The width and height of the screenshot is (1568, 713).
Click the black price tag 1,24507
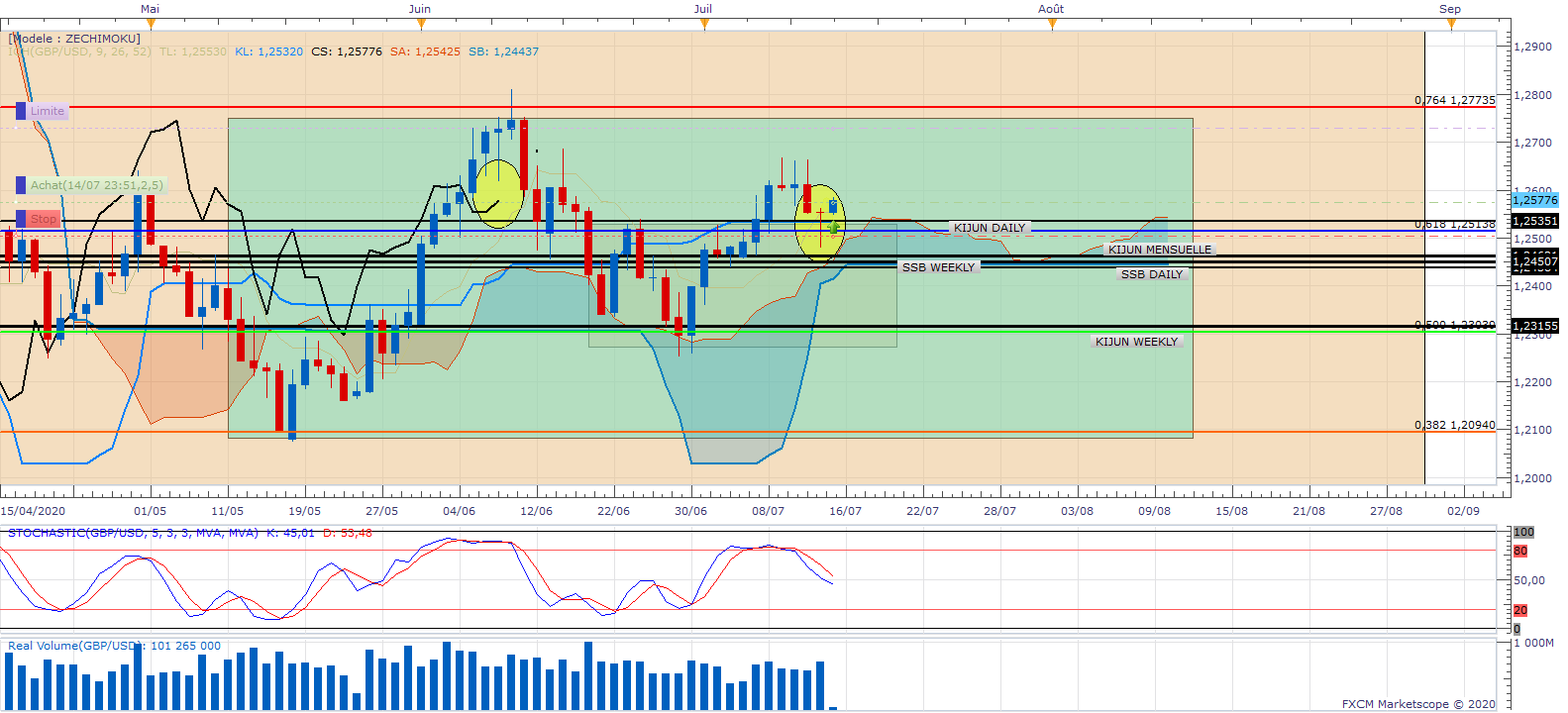tap(1534, 261)
